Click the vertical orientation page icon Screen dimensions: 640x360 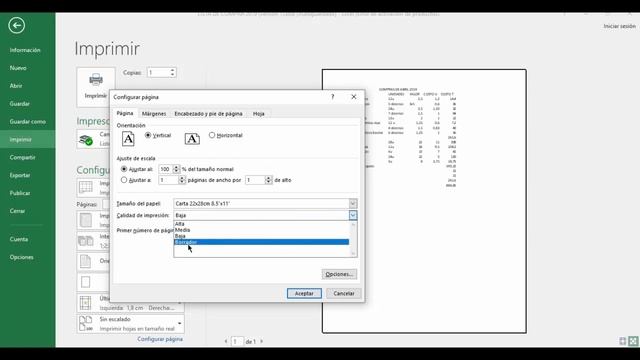(x=128, y=139)
